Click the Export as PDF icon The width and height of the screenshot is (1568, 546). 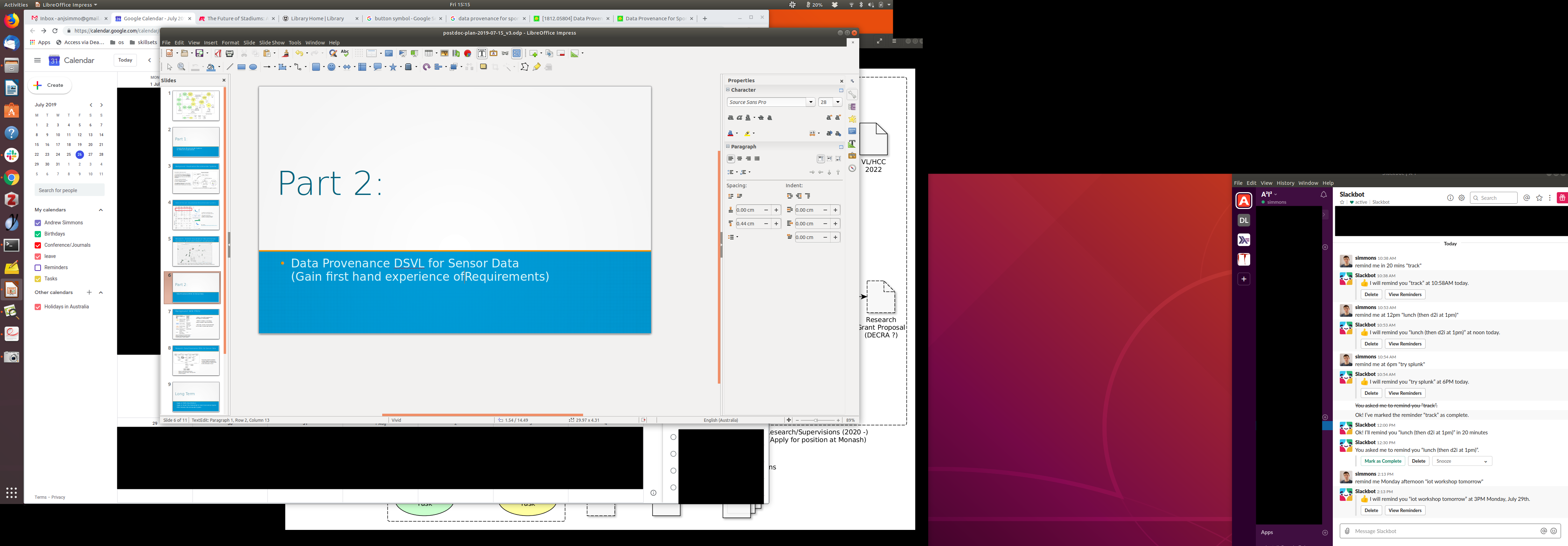(218, 54)
